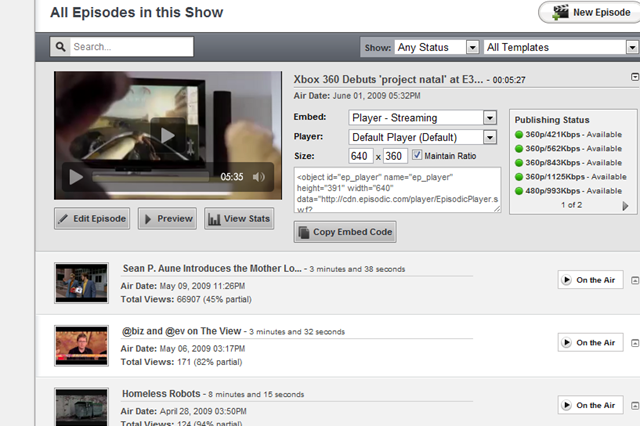Click the Sean P. Aune episode thumbnail
This screenshot has height=426, width=640.
point(82,283)
